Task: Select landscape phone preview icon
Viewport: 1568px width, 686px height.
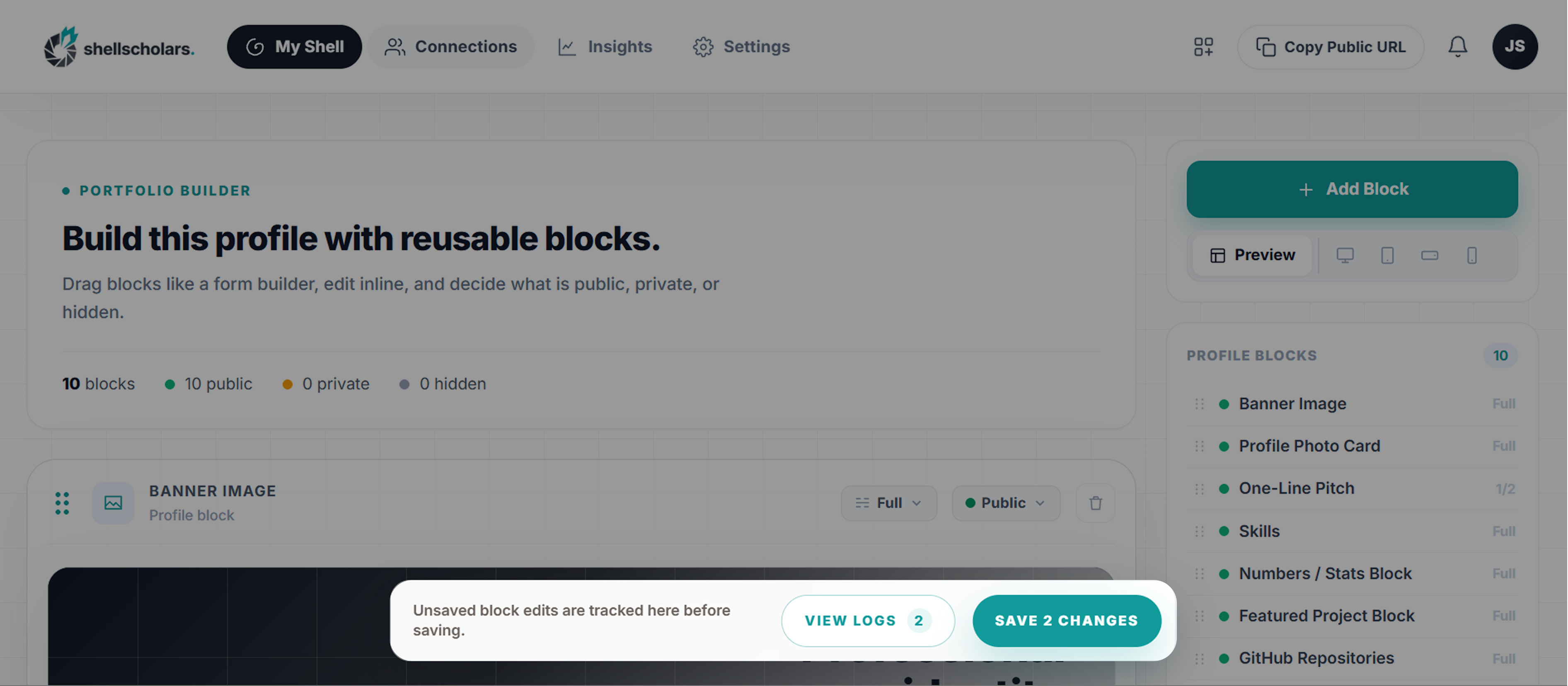Action: [x=1429, y=255]
